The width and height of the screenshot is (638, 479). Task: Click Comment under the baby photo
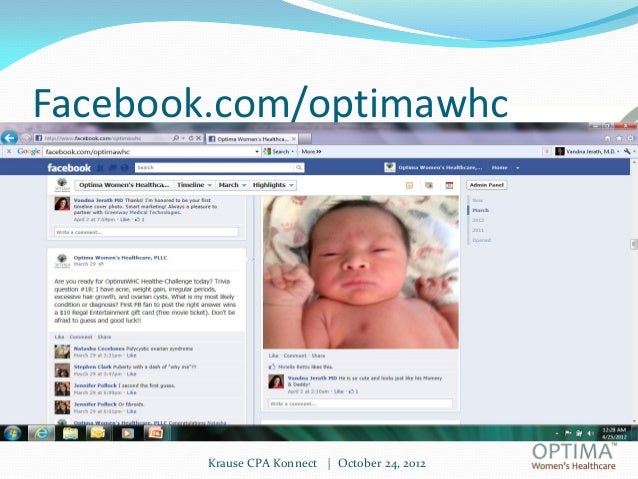coord(295,356)
